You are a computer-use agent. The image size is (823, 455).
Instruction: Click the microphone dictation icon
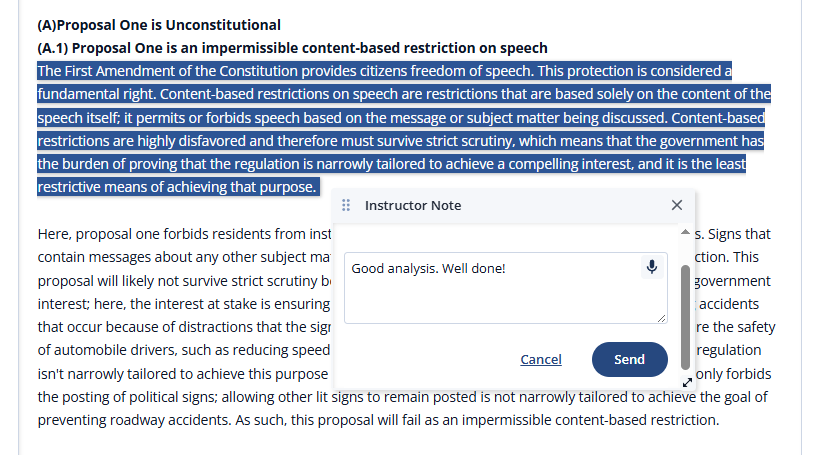(x=651, y=267)
